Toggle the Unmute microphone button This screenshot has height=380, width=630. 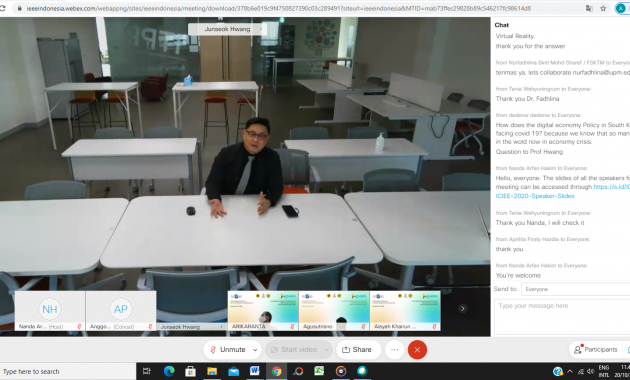click(x=228, y=349)
